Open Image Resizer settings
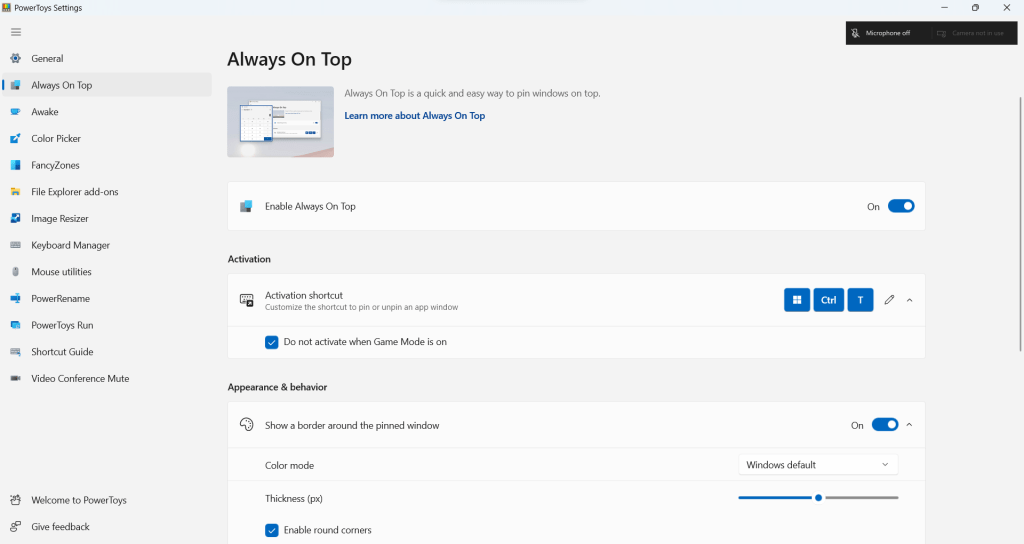The image size is (1024, 544). pyautogui.click(x=107, y=218)
